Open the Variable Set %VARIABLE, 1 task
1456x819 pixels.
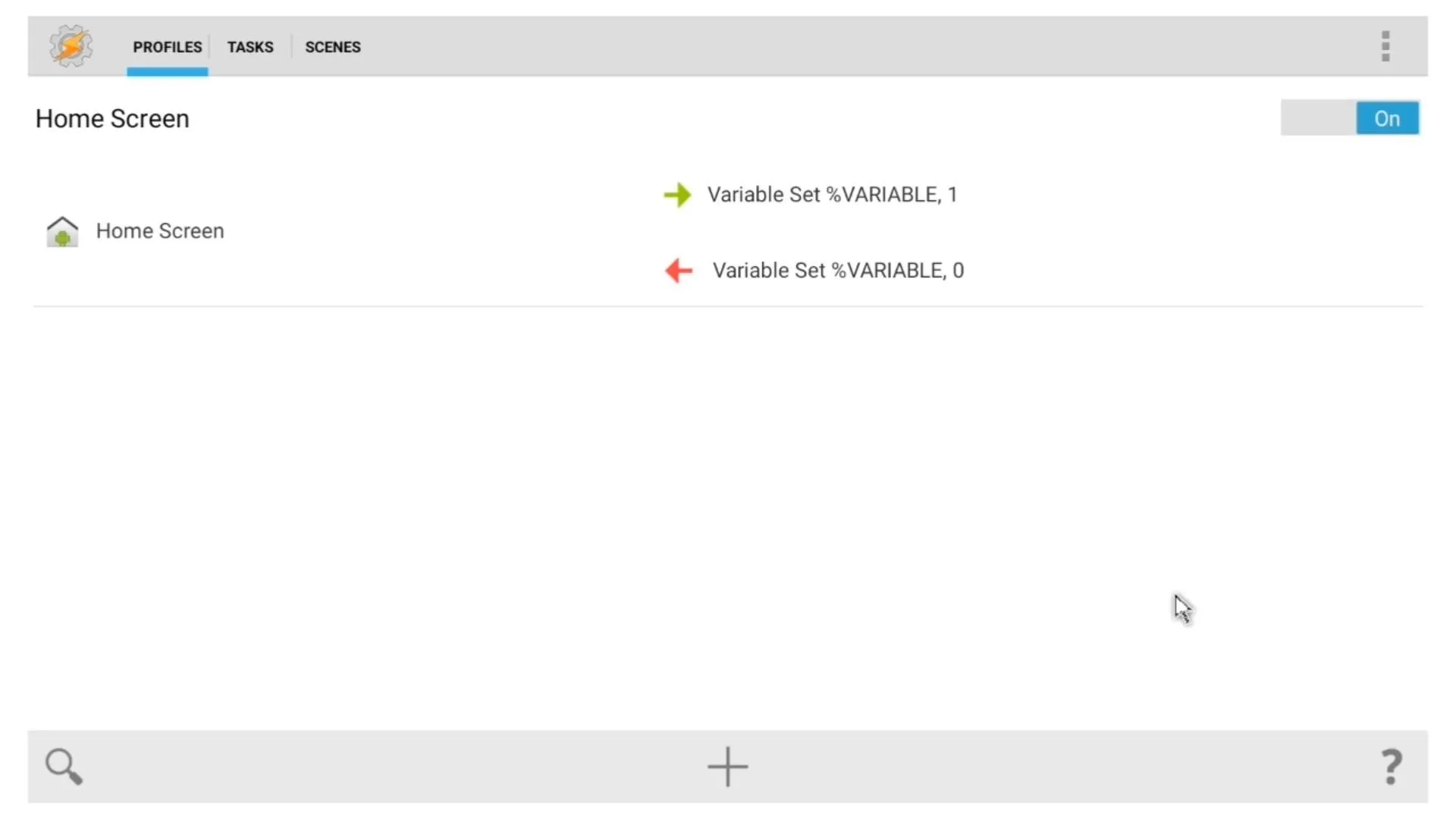point(832,195)
